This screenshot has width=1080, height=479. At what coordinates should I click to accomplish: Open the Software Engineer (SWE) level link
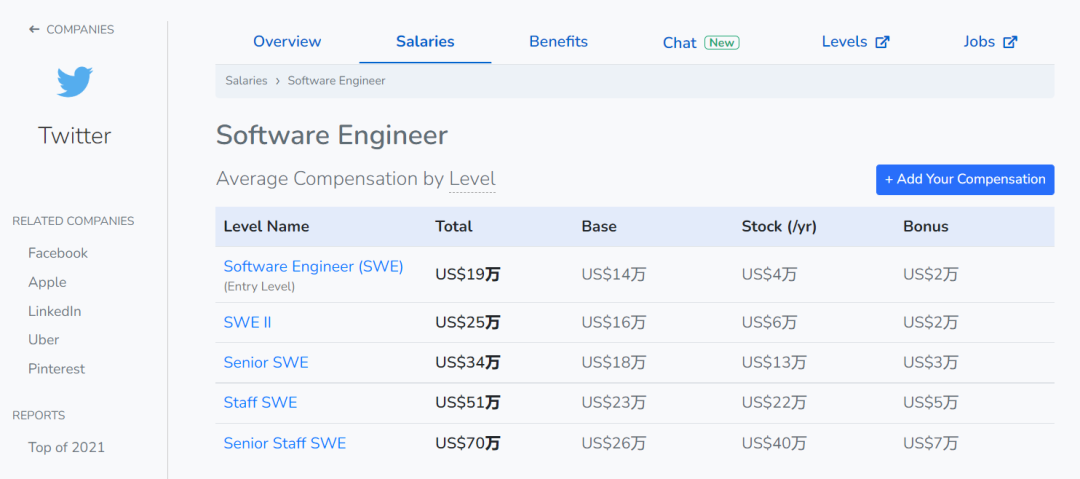313,266
